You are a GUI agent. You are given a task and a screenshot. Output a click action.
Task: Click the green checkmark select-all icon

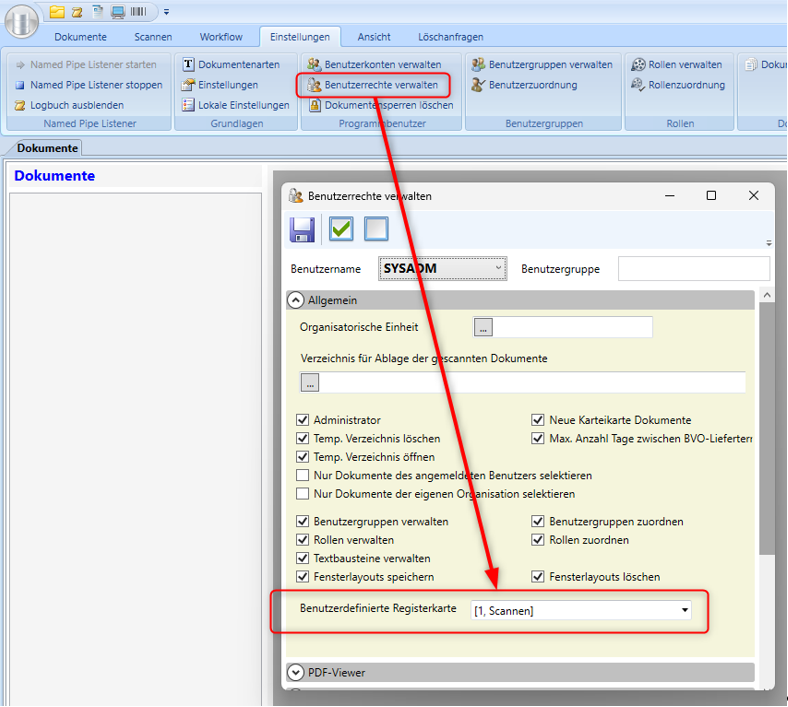pos(341,229)
